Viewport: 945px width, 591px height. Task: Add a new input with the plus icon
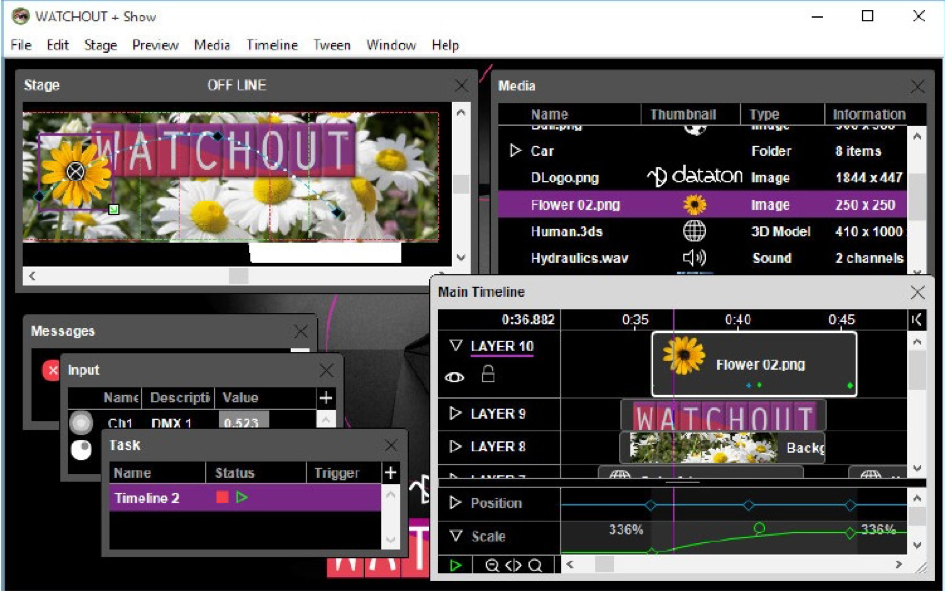pos(325,397)
